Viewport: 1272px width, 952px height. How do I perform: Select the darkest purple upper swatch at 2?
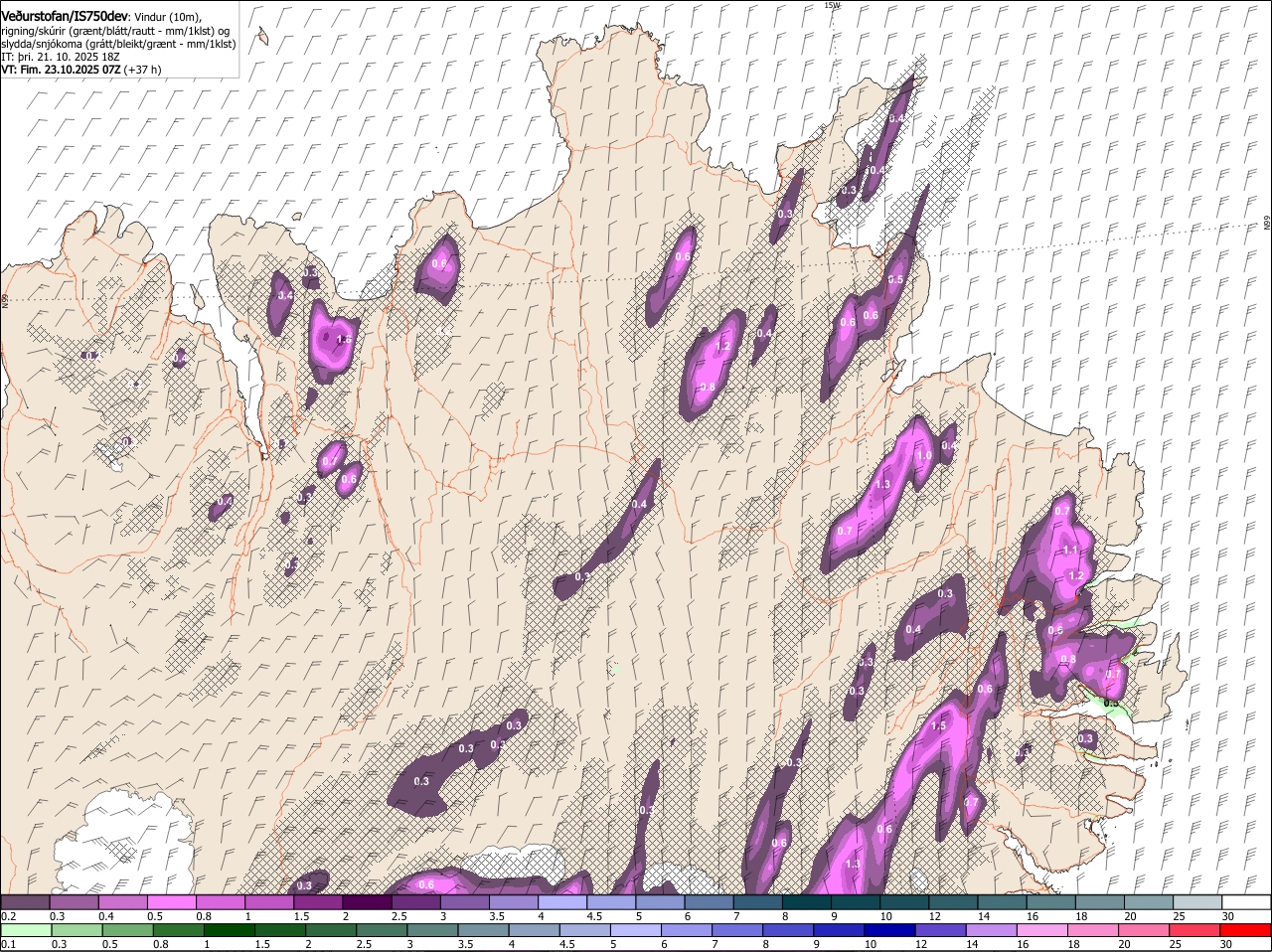(x=367, y=901)
